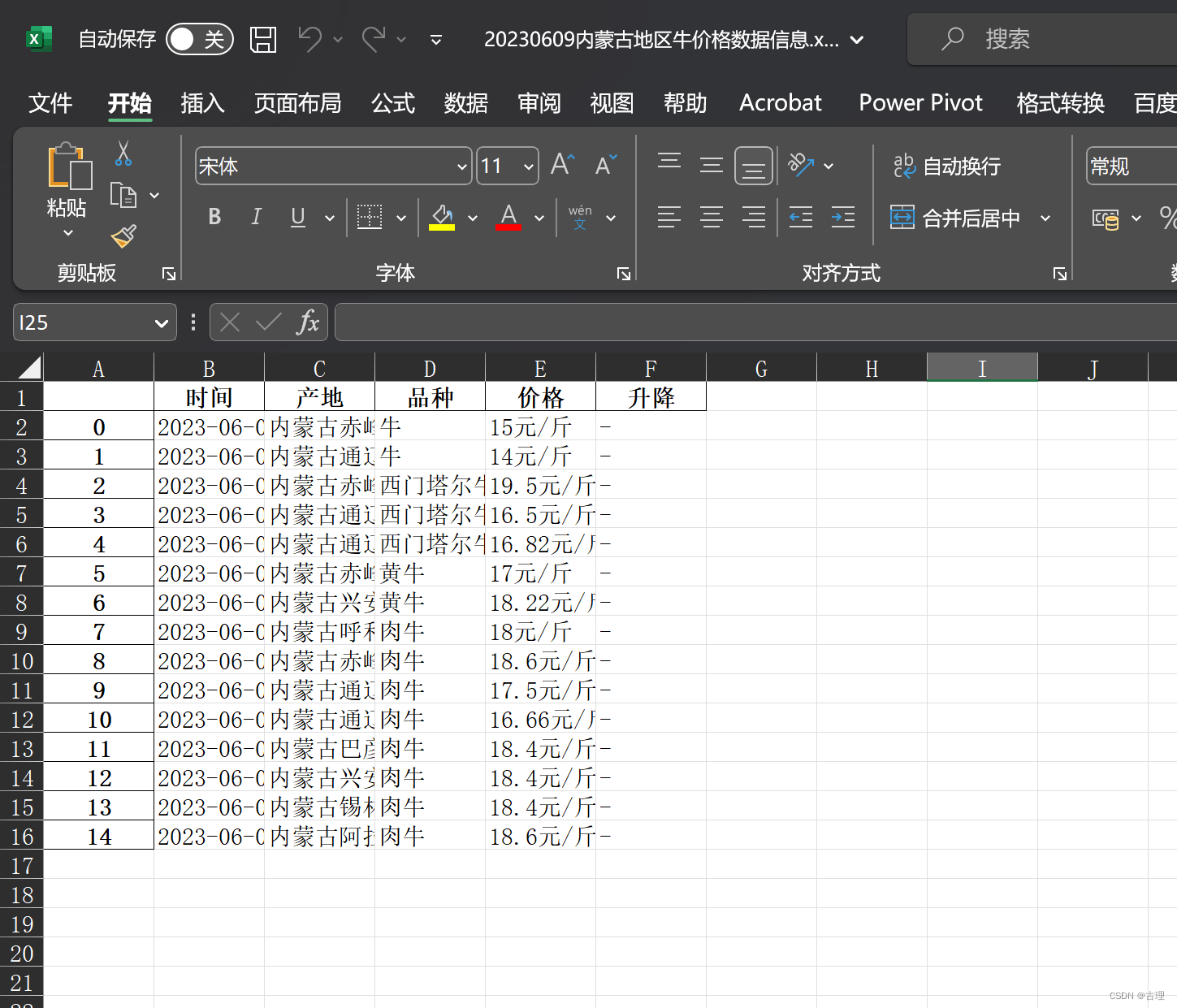Expand the 粘贴 options arrow
The height and width of the screenshot is (1008, 1177).
(68, 233)
